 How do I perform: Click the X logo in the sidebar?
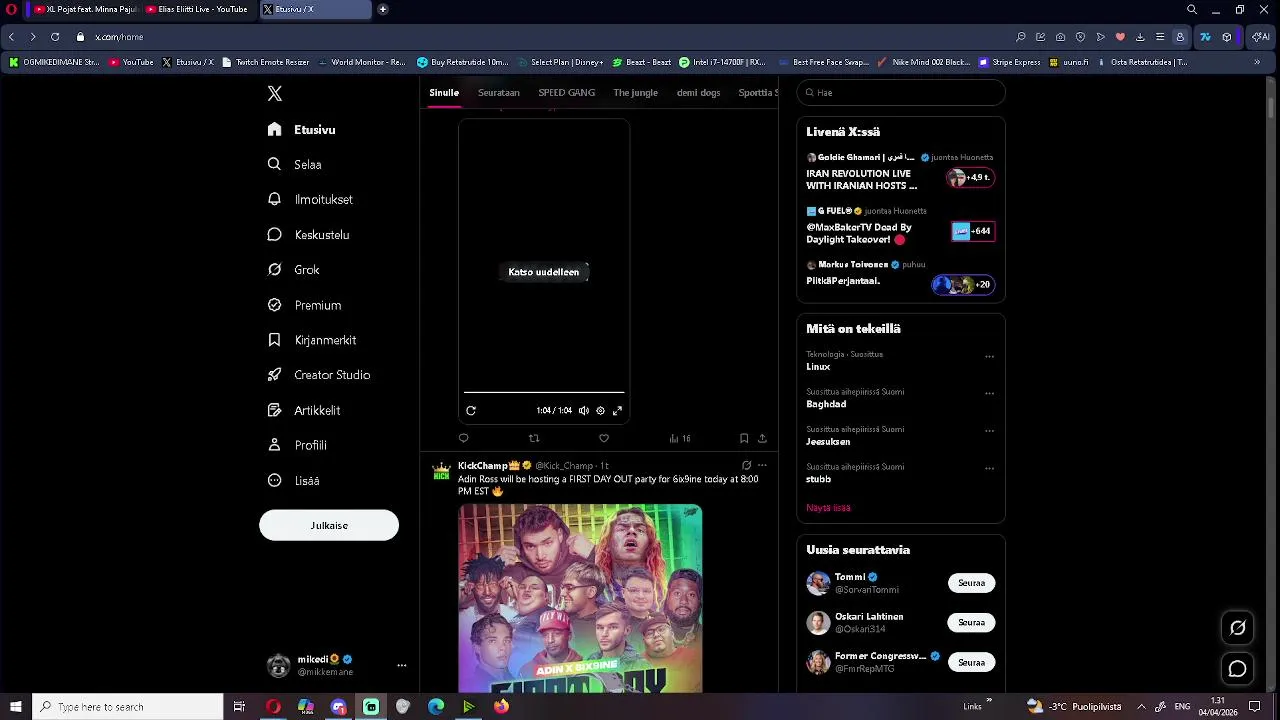275,93
